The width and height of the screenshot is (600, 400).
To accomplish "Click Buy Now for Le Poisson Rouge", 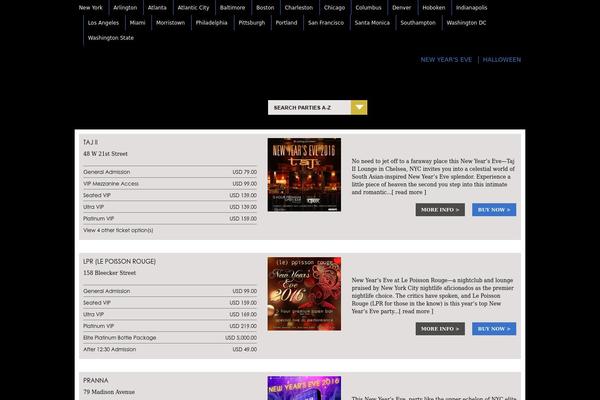I will tap(494, 329).
